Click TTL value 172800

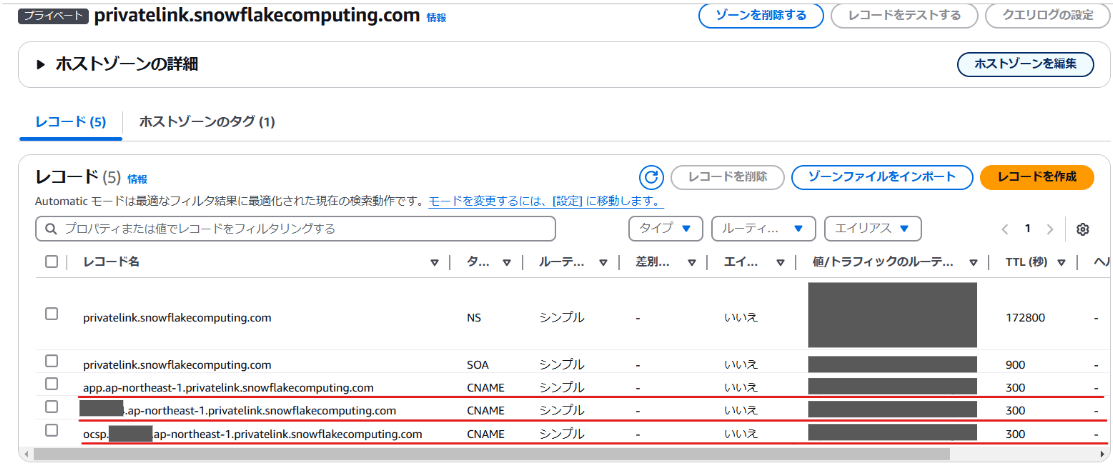click(x=1026, y=317)
